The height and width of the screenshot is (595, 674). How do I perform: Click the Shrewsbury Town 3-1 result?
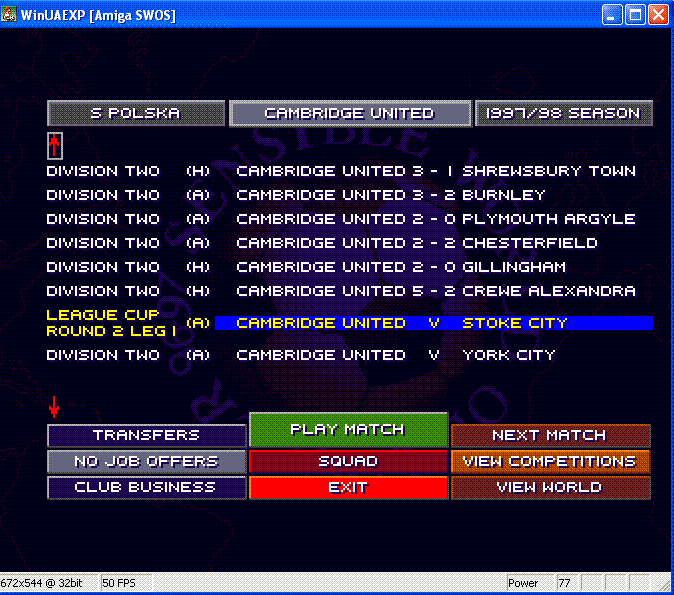(x=435, y=171)
